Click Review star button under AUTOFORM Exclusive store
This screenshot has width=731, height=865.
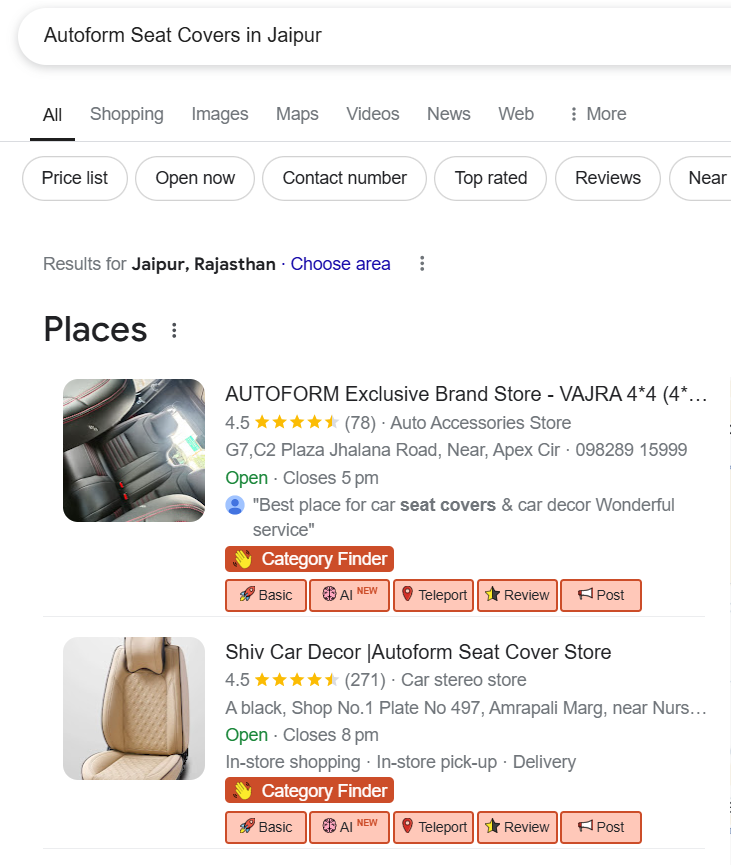tap(517, 595)
